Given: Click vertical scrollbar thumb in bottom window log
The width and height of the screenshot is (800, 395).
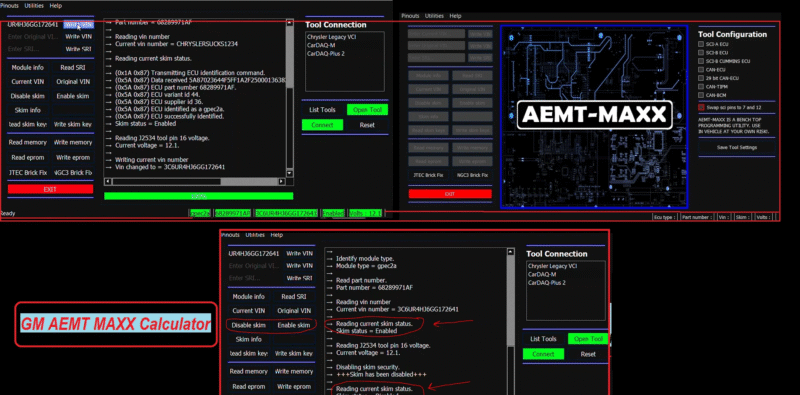Looking at the screenshot, I should 510,300.
